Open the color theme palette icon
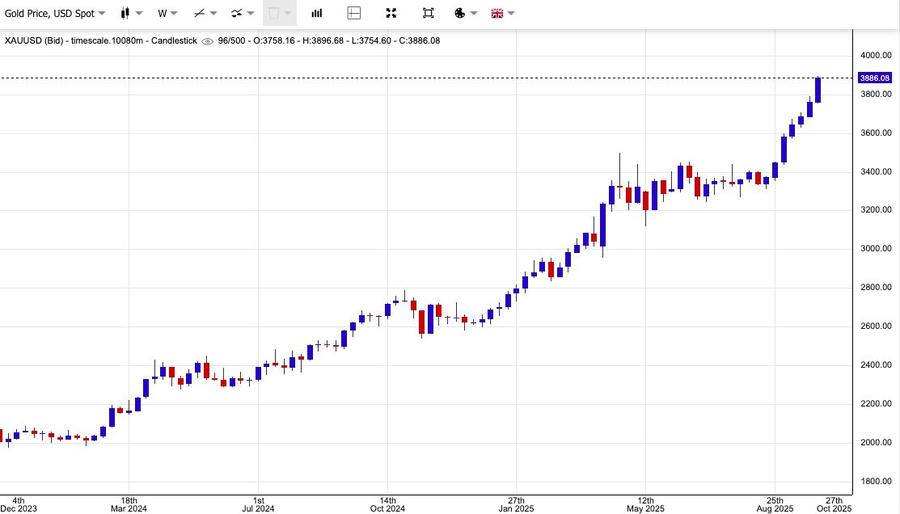This screenshot has height=514, width=900. pos(465,14)
